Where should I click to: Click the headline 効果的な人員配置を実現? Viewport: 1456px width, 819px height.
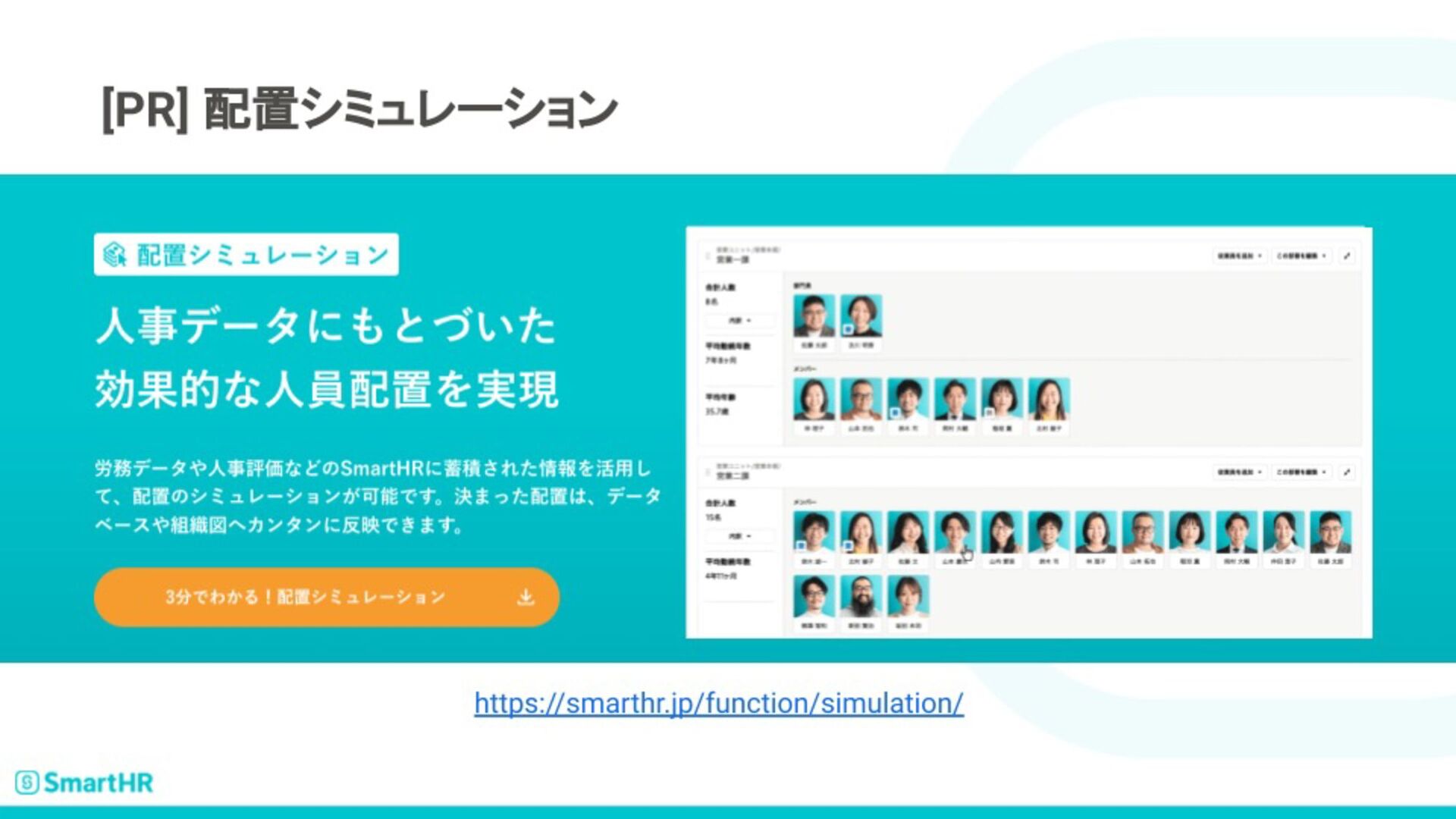327,389
